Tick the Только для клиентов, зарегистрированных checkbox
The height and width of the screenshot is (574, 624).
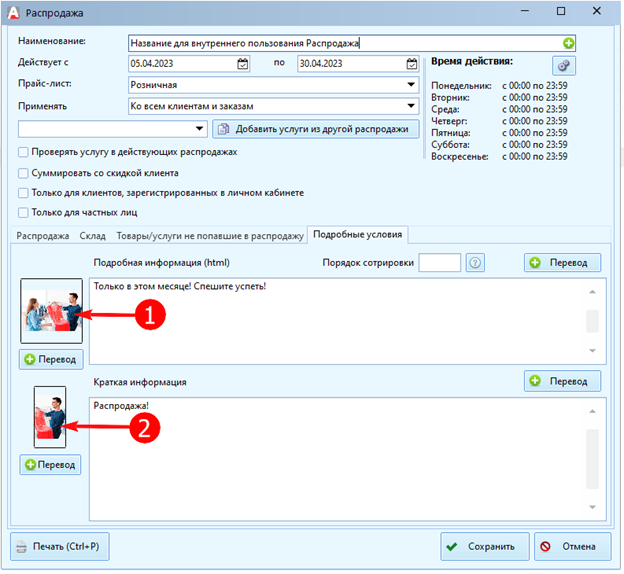[23, 192]
